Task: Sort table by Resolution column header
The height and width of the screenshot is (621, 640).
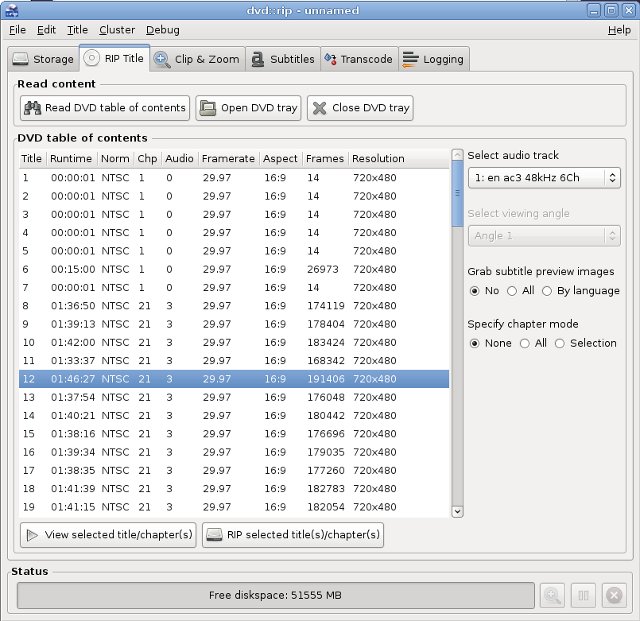Action: [399, 159]
